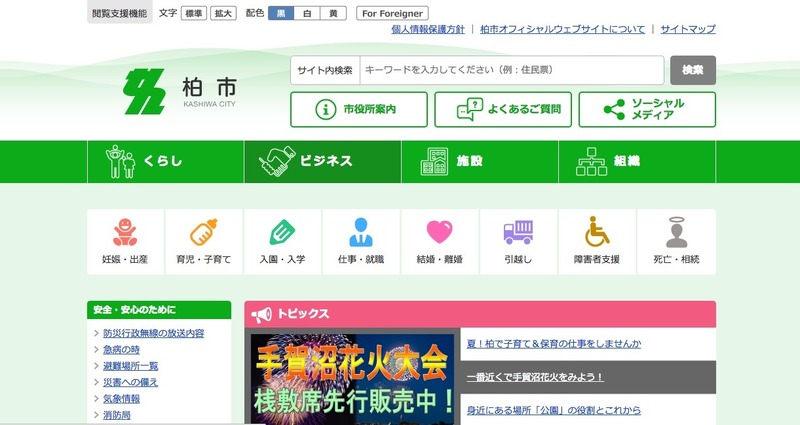Click the Kashiwa City logo
Image resolution: width=800 pixels, height=425 pixels.
point(180,92)
